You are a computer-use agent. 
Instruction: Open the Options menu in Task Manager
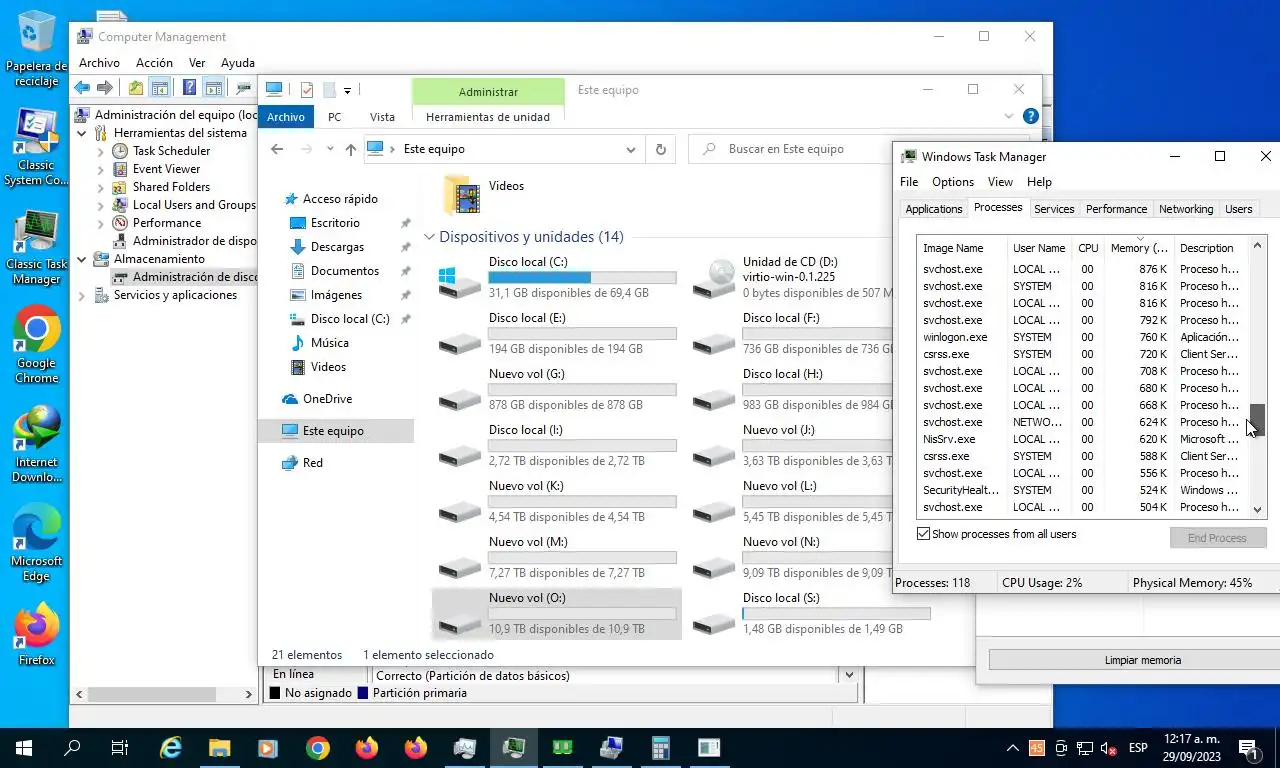coord(952,182)
